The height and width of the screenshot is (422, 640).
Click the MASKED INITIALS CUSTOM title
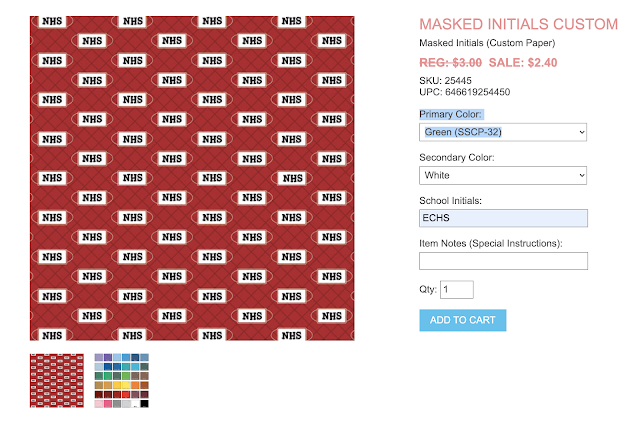[x=518, y=24]
